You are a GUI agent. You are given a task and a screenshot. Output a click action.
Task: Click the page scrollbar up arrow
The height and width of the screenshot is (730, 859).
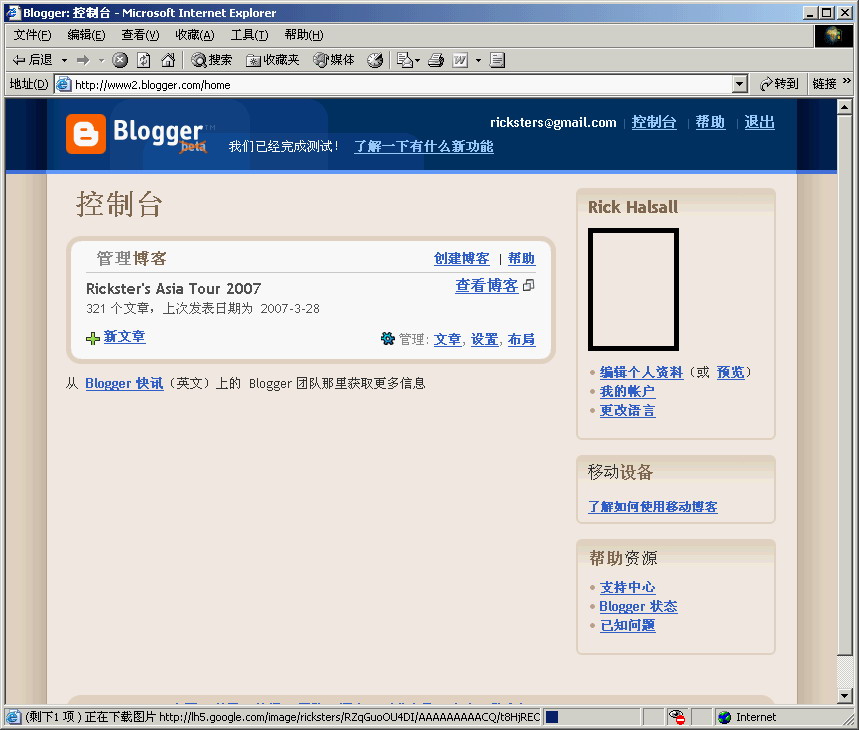click(845, 107)
